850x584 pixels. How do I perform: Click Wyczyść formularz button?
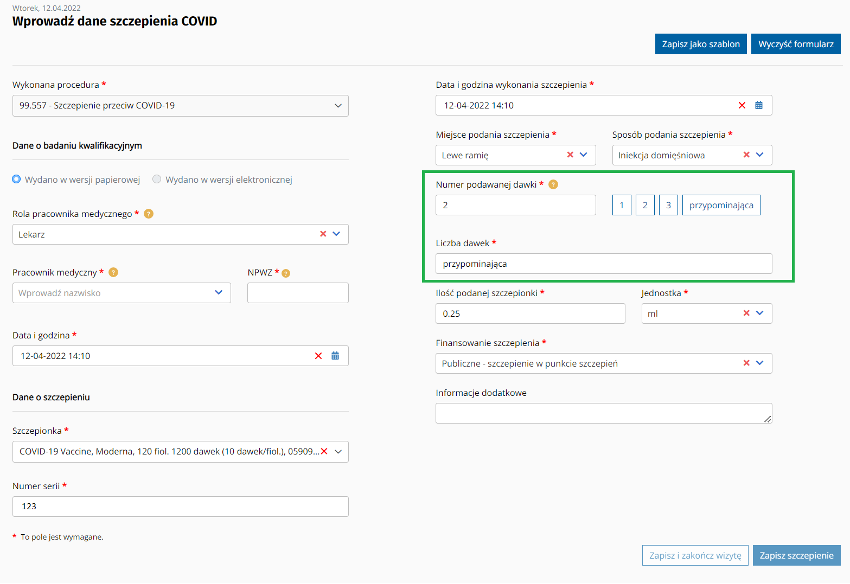tap(797, 44)
